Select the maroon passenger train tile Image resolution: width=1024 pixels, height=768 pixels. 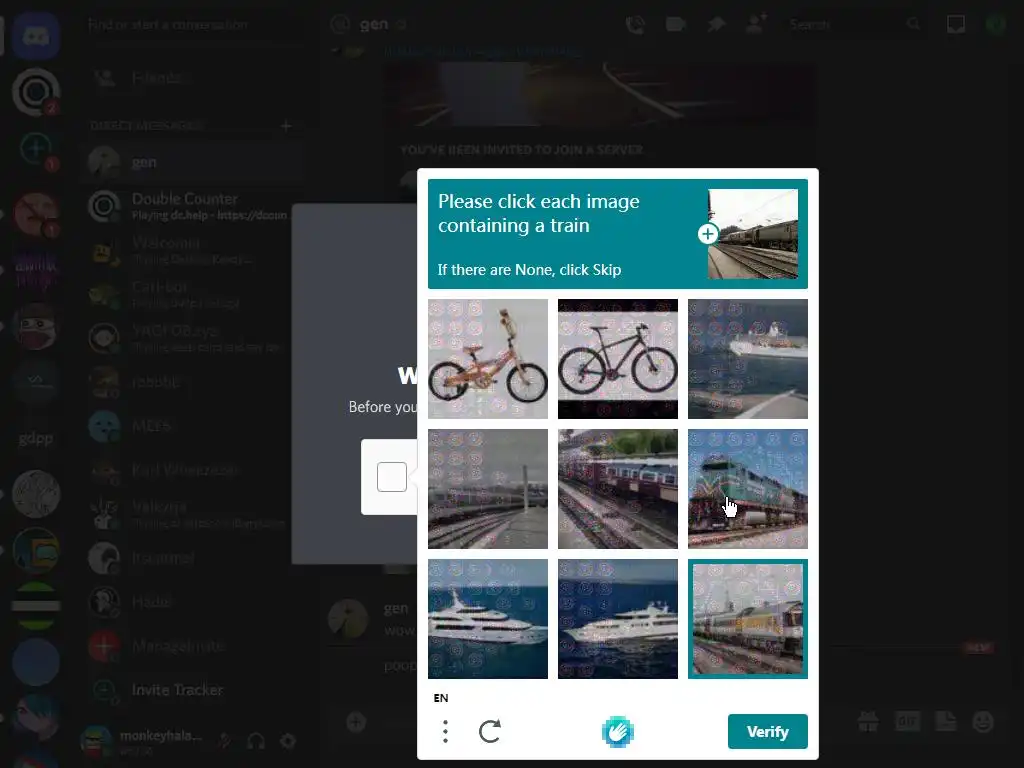(618, 488)
